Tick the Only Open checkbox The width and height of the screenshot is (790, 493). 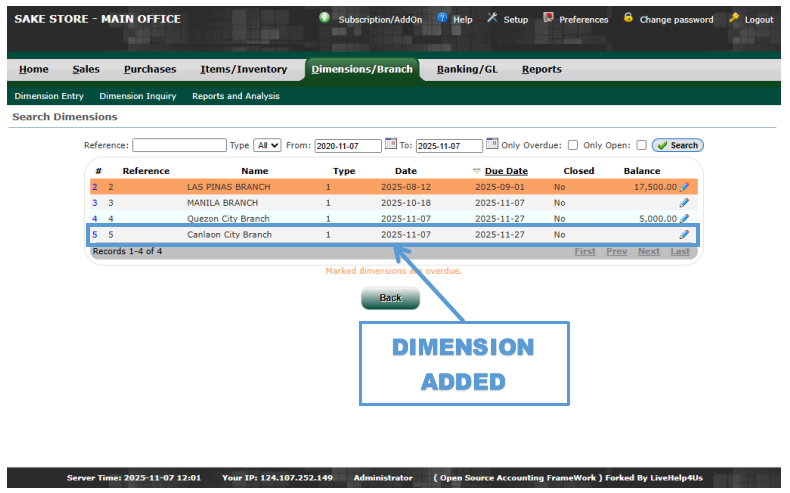point(641,145)
